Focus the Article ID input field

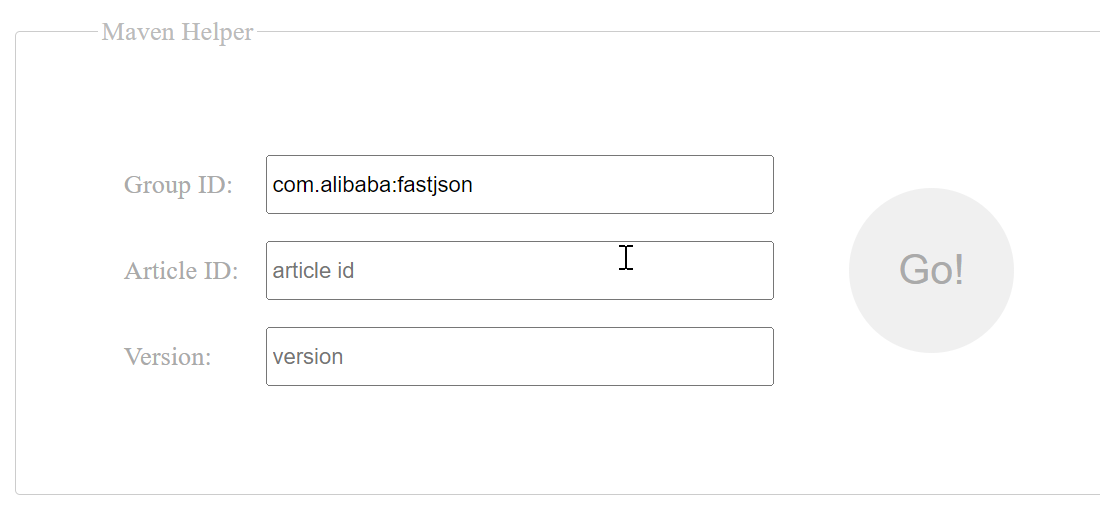(520, 270)
